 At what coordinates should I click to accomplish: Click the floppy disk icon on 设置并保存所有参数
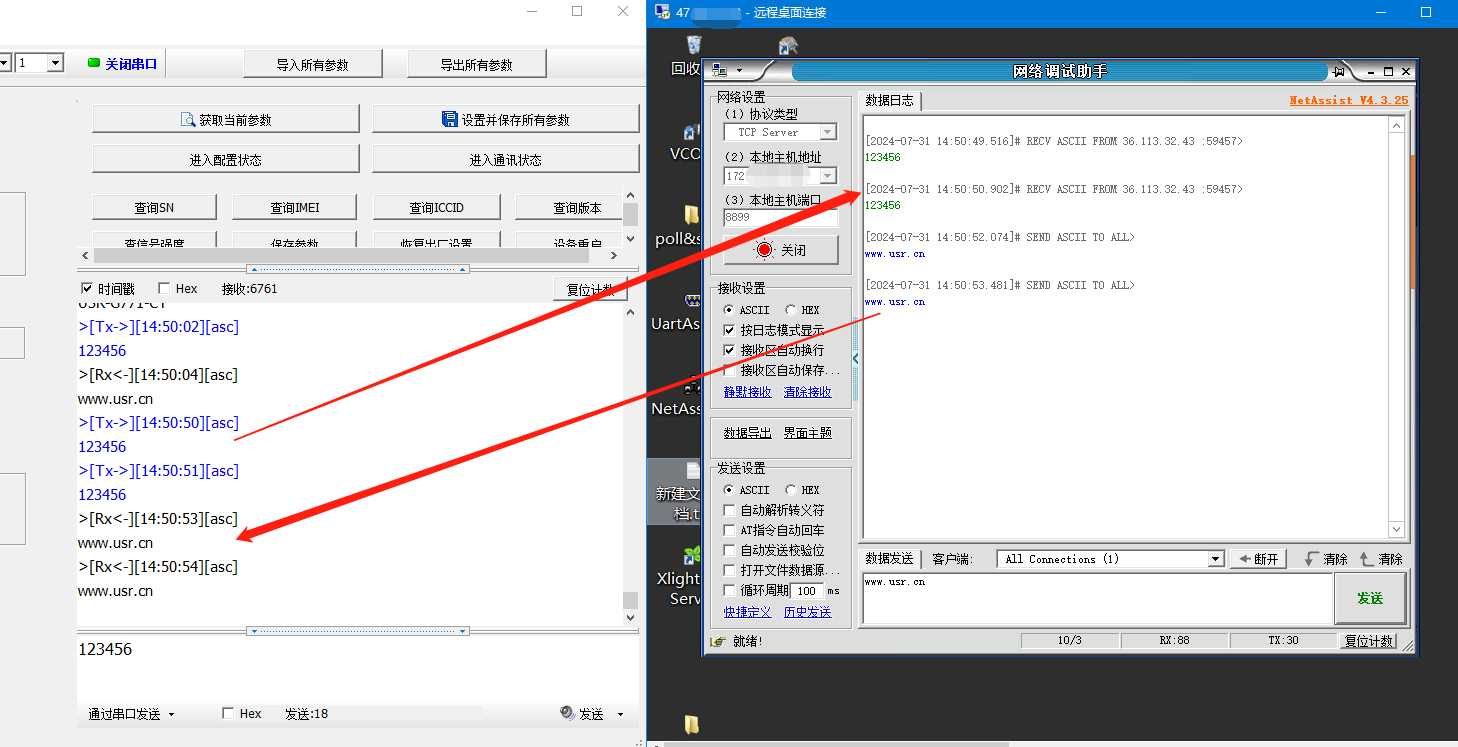450,119
